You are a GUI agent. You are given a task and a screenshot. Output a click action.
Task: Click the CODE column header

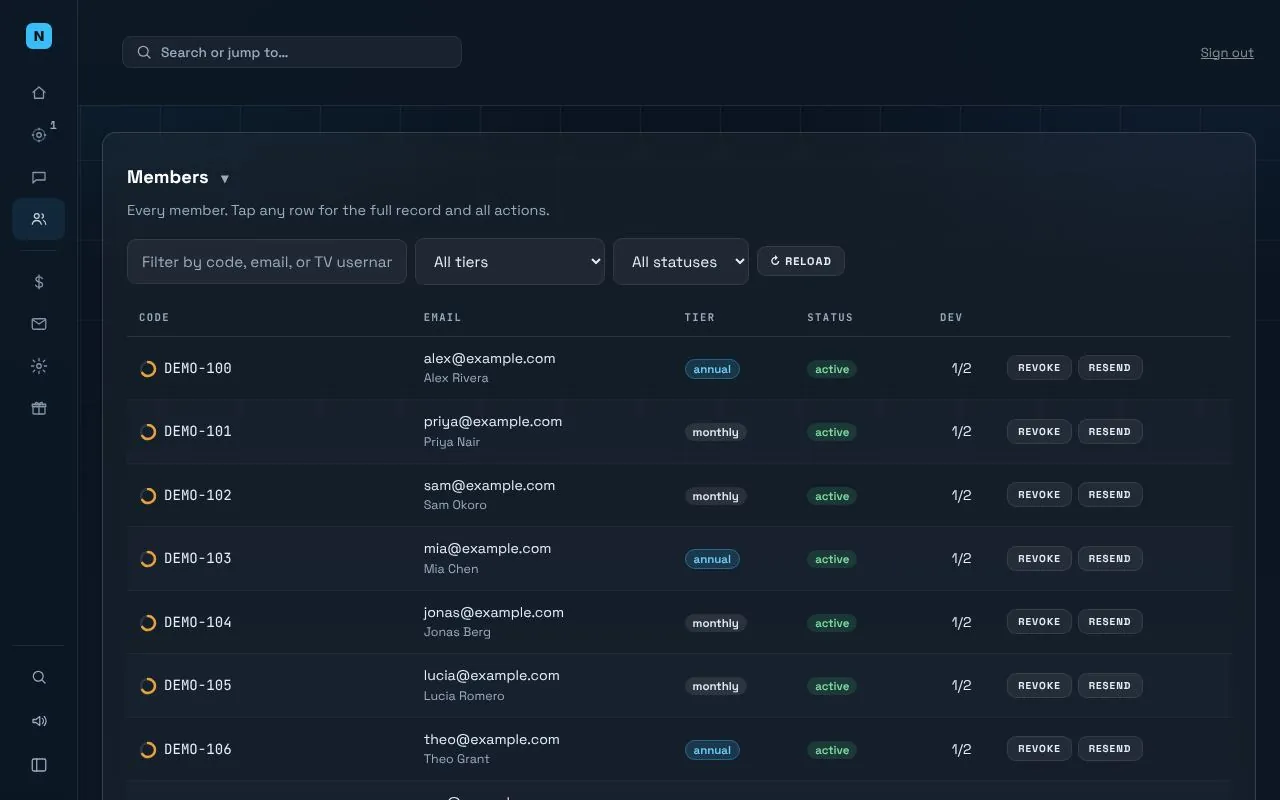pyautogui.click(x=154, y=317)
